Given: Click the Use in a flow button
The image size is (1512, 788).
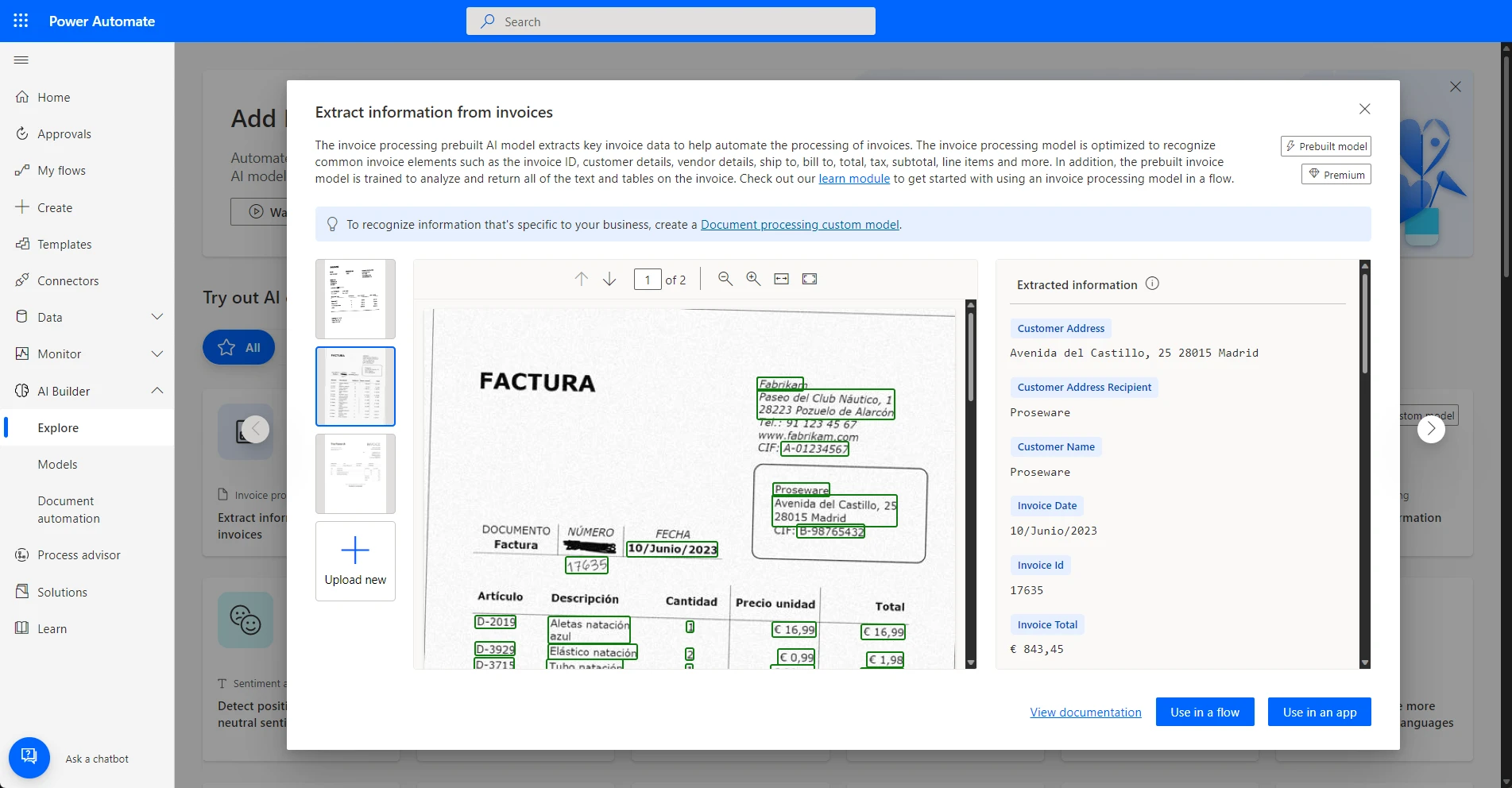Looking at the screenshot, I should pos(1205,712).
